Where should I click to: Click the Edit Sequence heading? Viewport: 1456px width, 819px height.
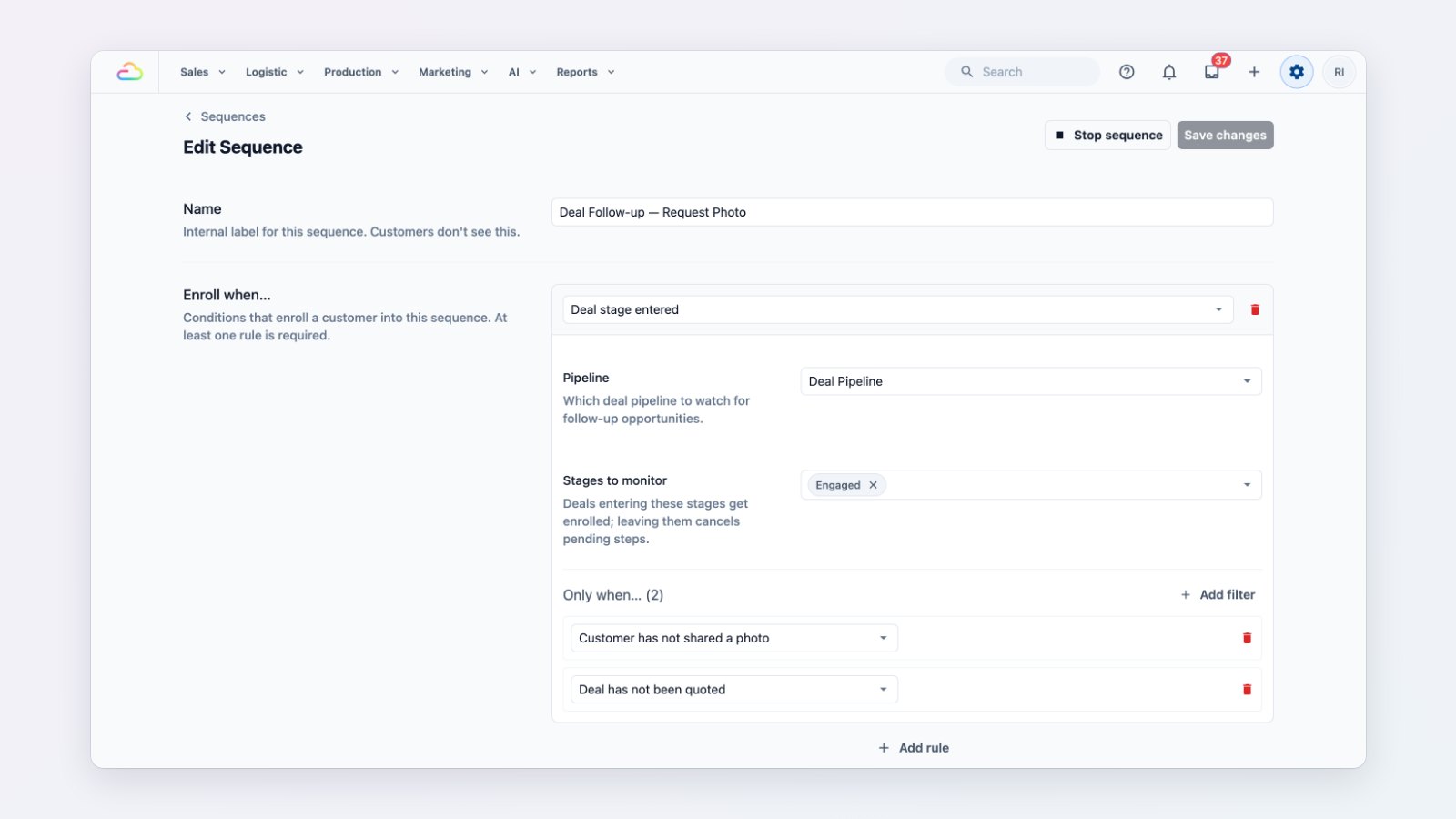tap(243, 147)
